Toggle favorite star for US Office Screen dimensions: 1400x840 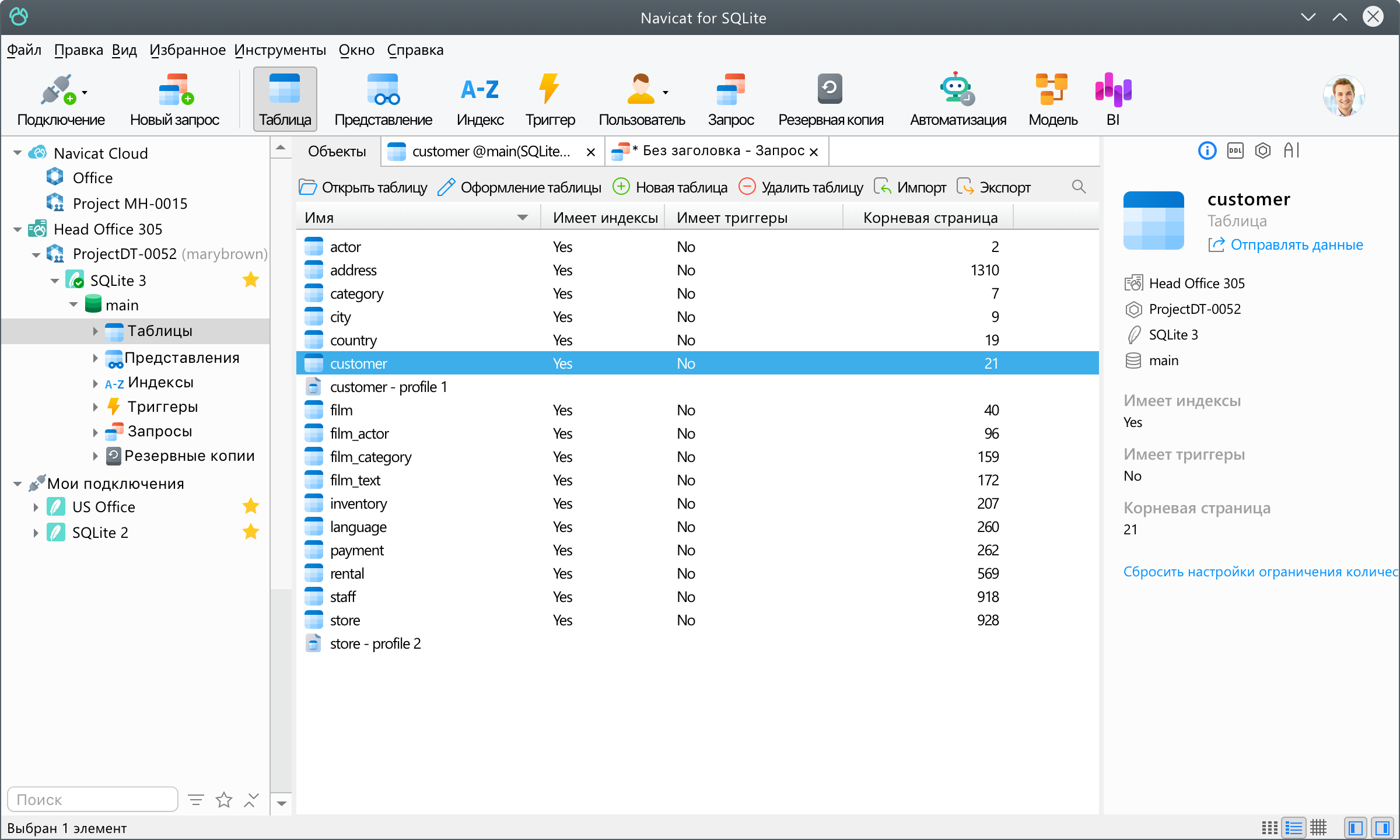coord(251,506)
